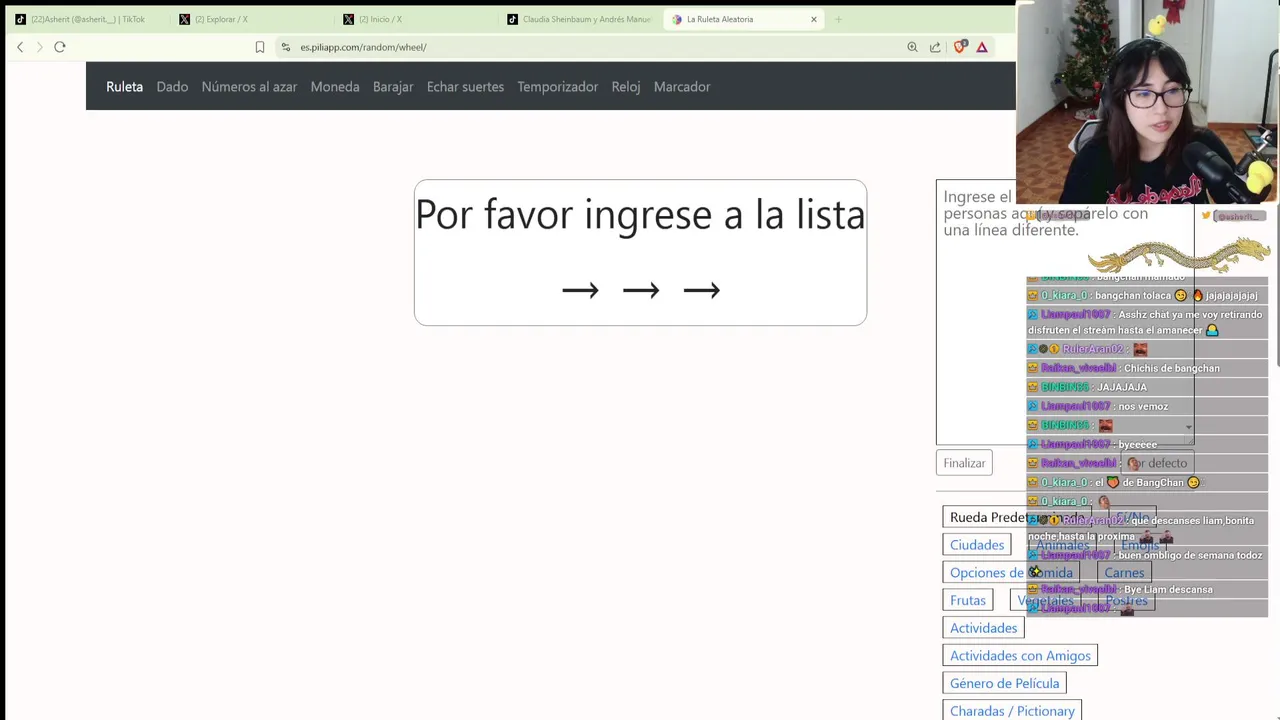Select the Charadas / Pictionary preset
The height and width of the screenshot is (720, 1280).
1012,711
